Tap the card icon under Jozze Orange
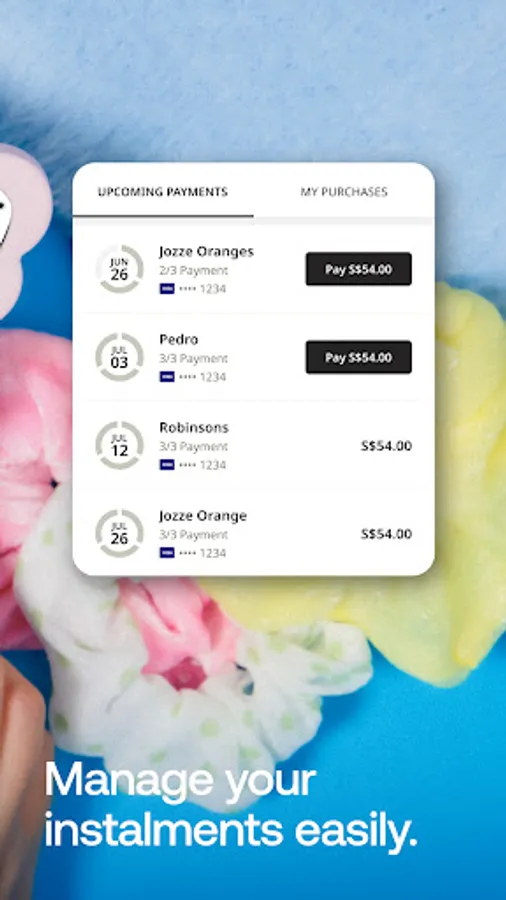Viewport: 506px width, 900px height. (167, 553)
